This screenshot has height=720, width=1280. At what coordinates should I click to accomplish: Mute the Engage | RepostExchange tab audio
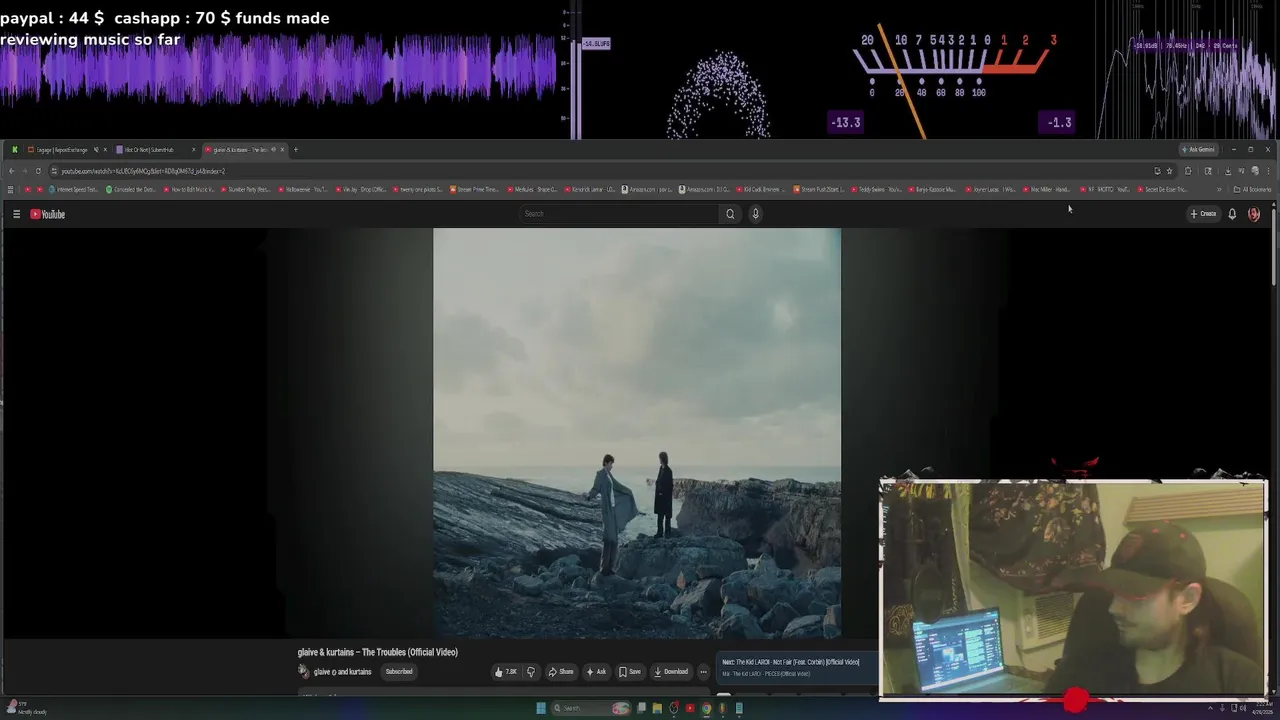tap(96, 150)
